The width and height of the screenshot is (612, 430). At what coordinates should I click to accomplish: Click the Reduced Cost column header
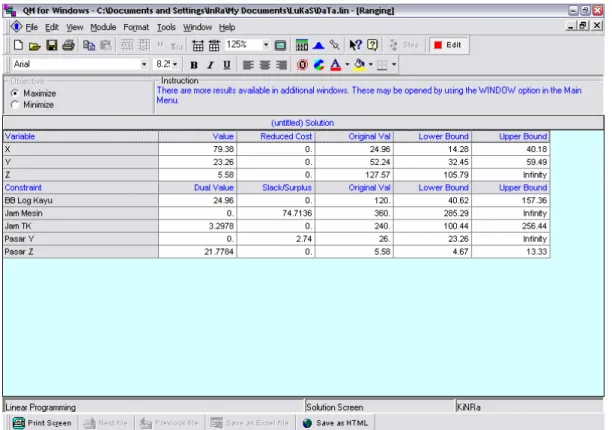(276, 137)
